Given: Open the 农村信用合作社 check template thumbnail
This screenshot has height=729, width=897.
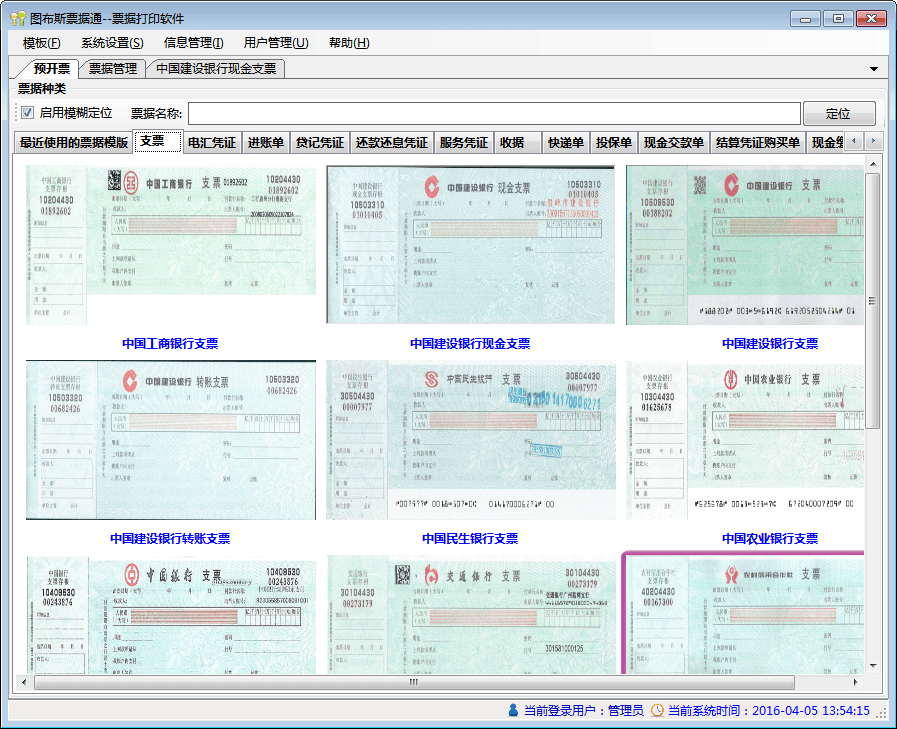Looking at the screenshot, I should 744,613.
